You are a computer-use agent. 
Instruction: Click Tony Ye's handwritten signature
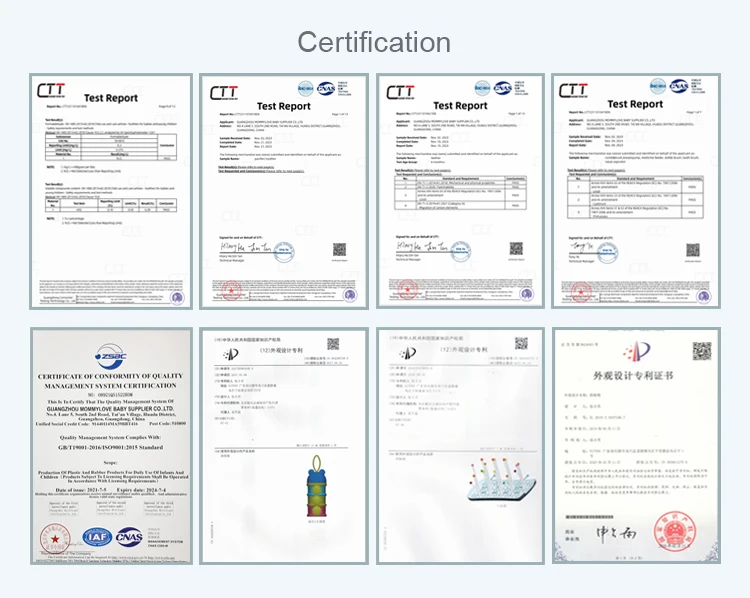click(x=584, y=247)
